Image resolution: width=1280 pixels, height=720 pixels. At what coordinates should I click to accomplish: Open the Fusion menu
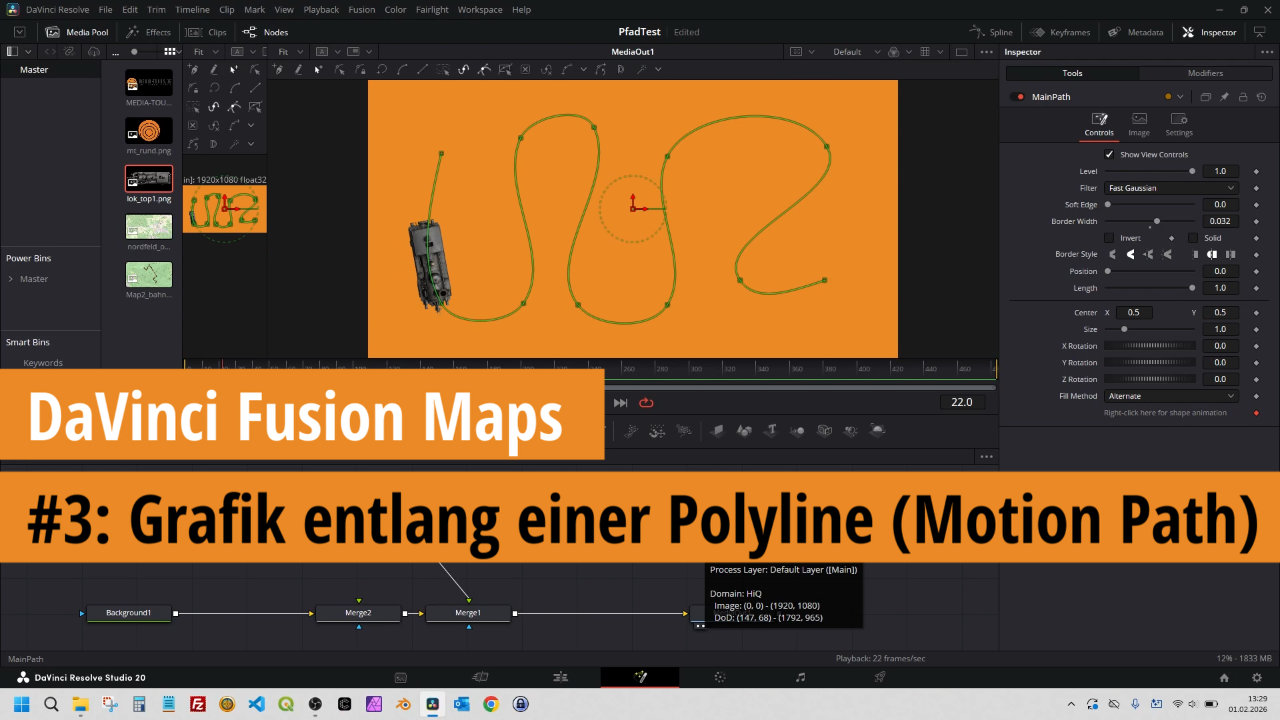click(361, 9)
